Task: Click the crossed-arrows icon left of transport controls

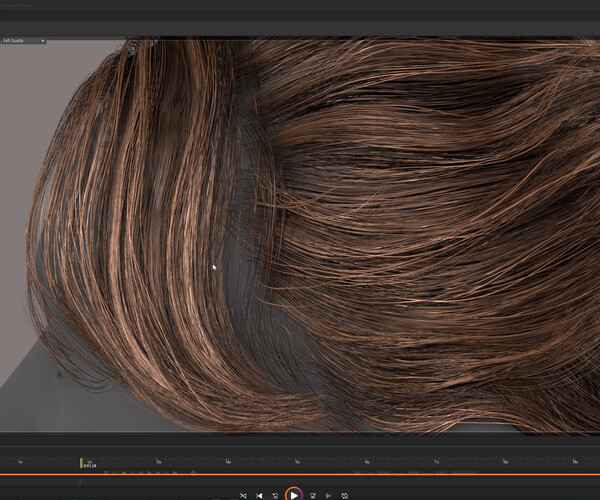Action: coord(243,494)
